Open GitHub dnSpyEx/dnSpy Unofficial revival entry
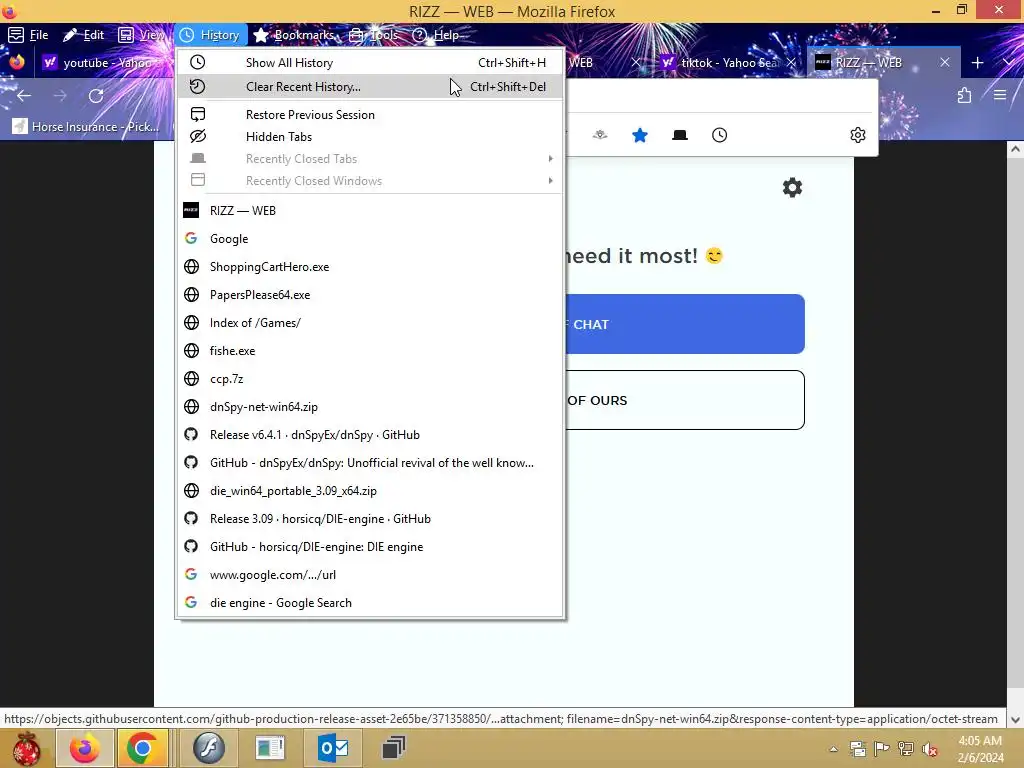The height and width of the screenshot is (768, 1024). click(x=370, y=463)
